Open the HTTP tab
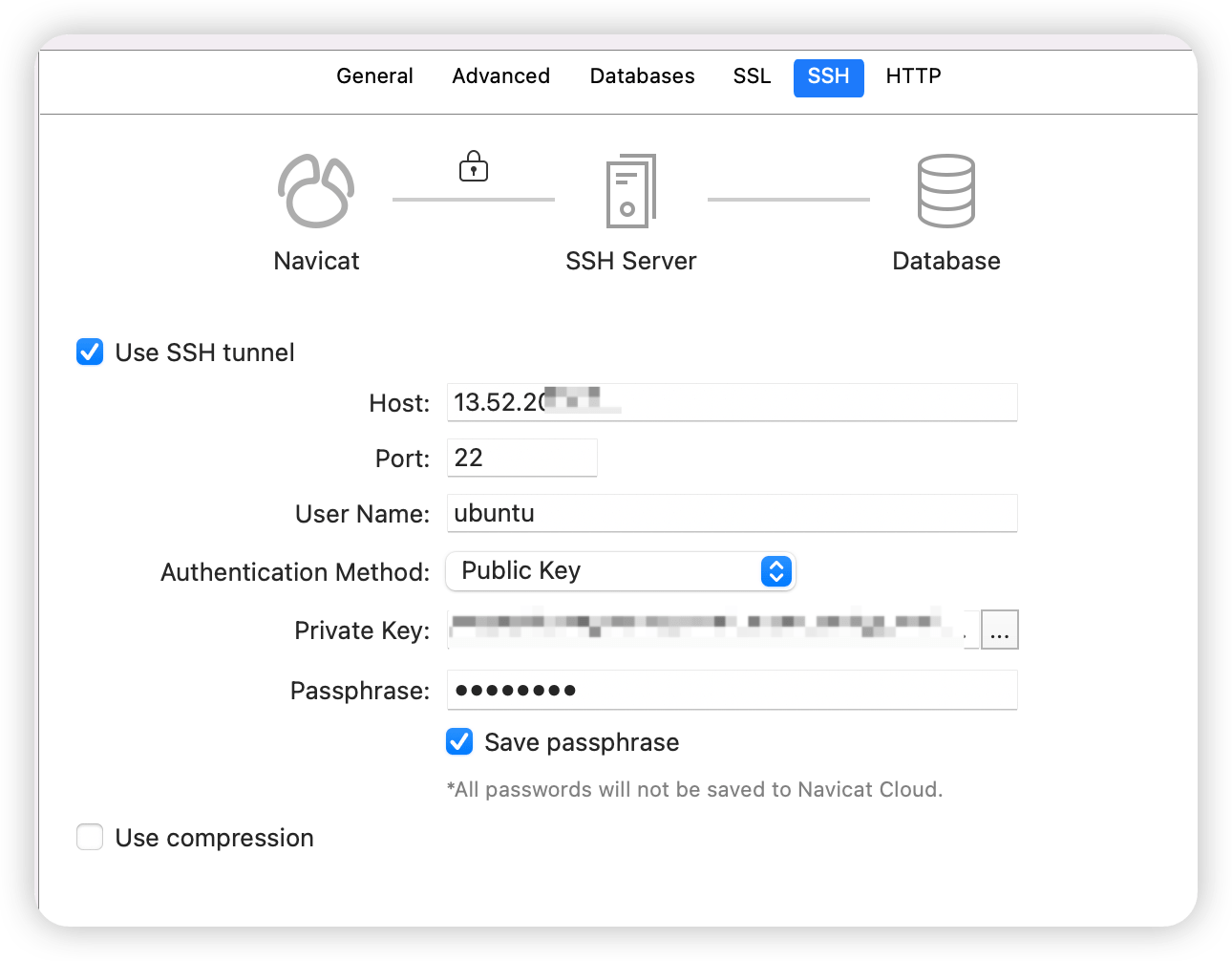1232x961 pixels. pos(913,76)
